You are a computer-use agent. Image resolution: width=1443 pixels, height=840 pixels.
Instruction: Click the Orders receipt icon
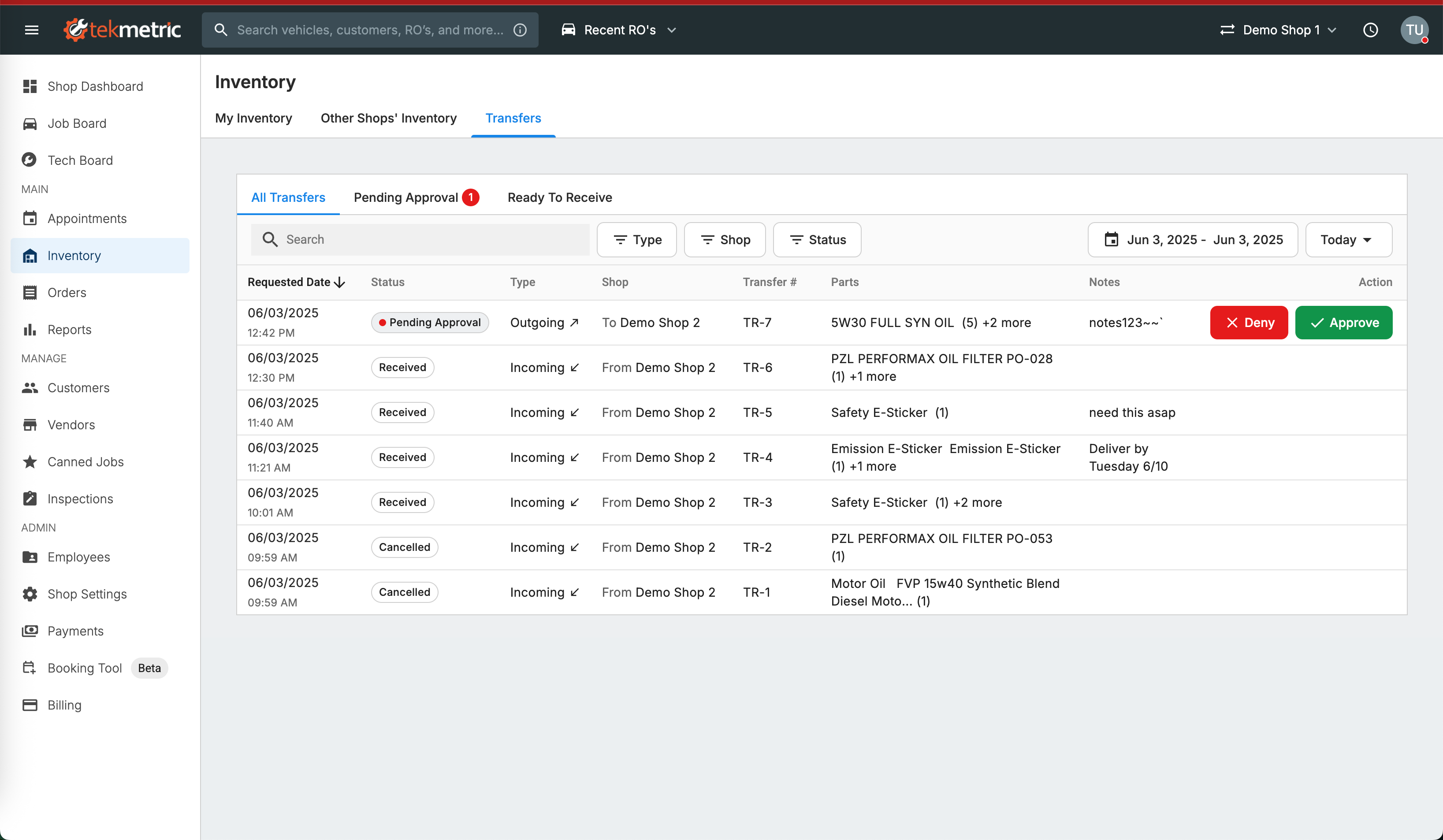[30, 293]
